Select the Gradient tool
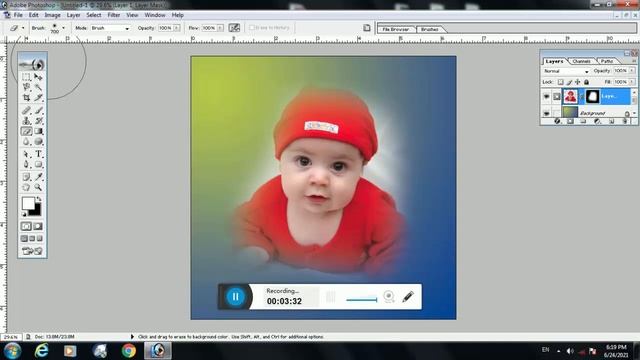The width and height of the screenshot is (640, 360). pos(38,131)
